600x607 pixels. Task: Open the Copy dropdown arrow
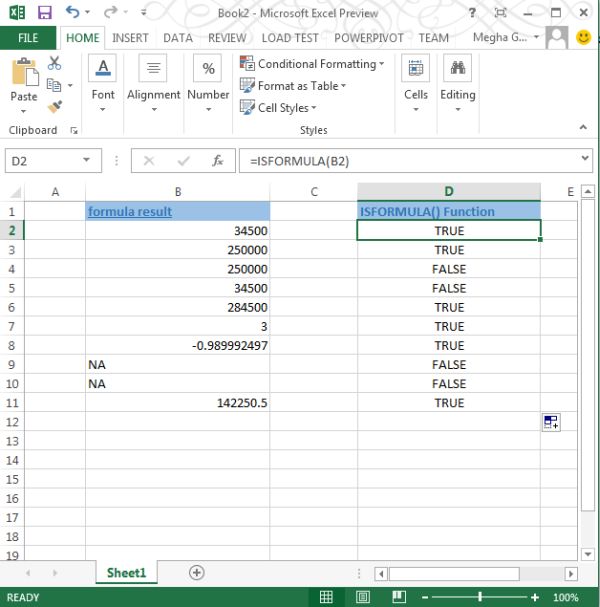[70, 85]
